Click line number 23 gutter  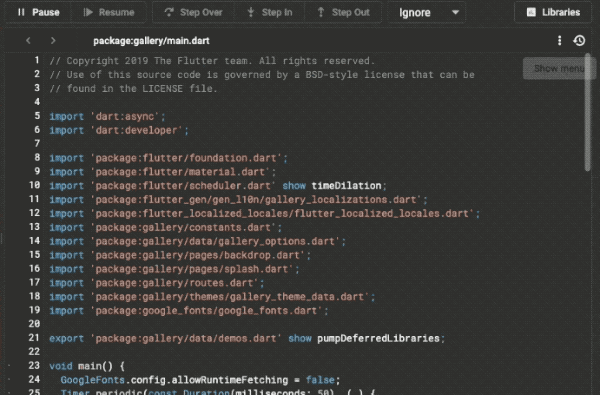34,366
